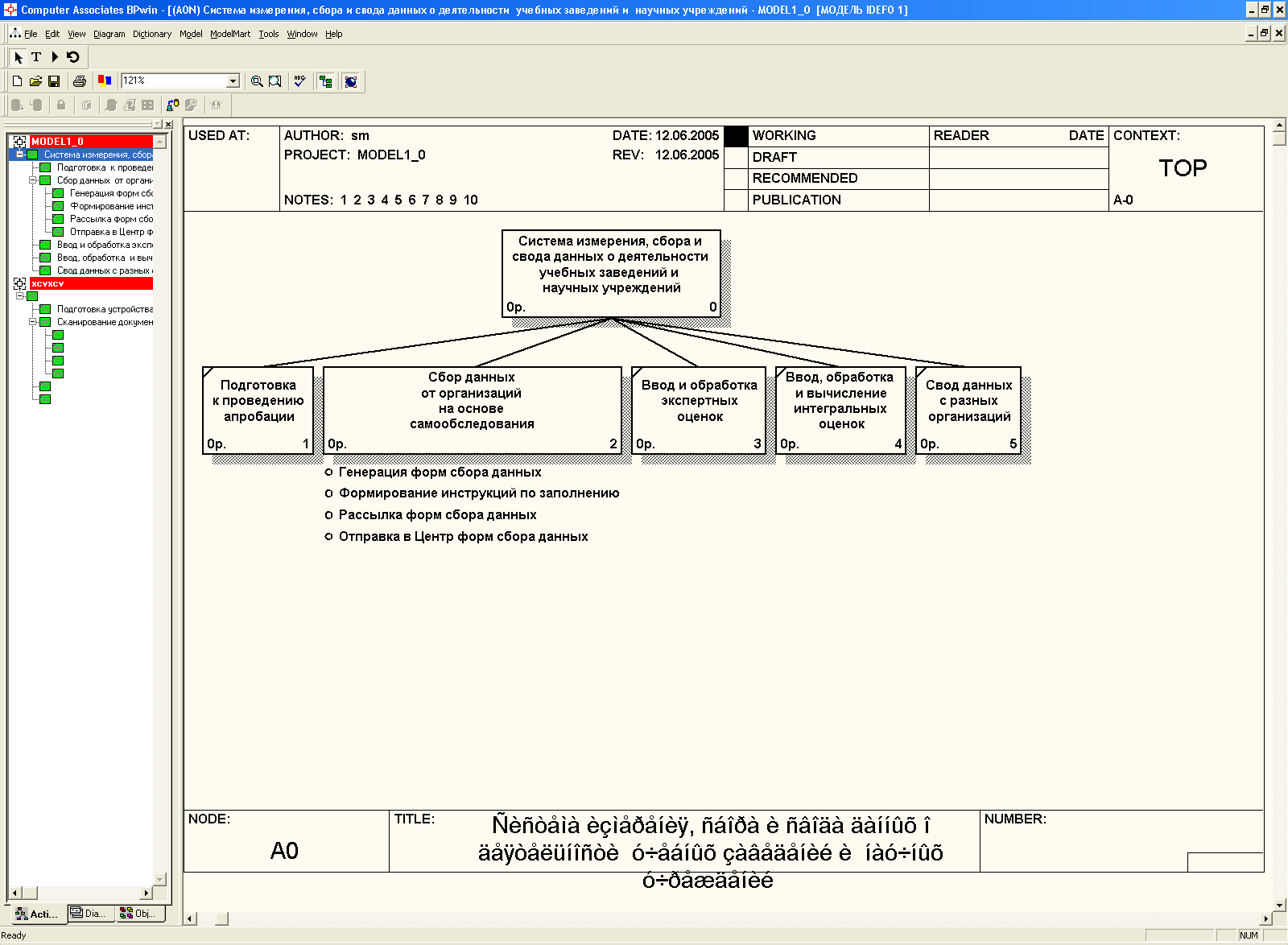
Task: Select the MODEL1_0 model header
Action: 91,142
